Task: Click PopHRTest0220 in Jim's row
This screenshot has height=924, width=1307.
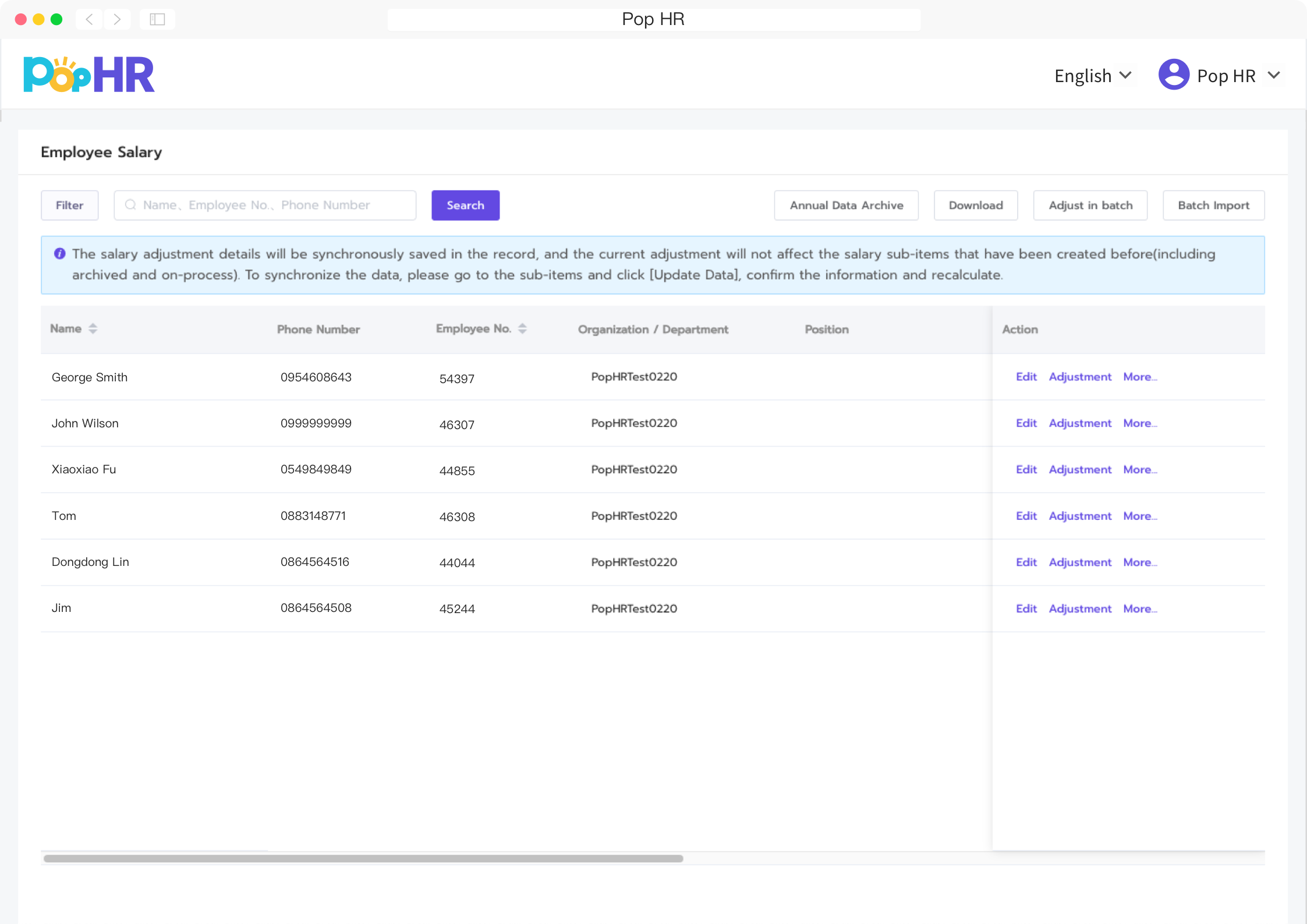Action: pos(634,608)
